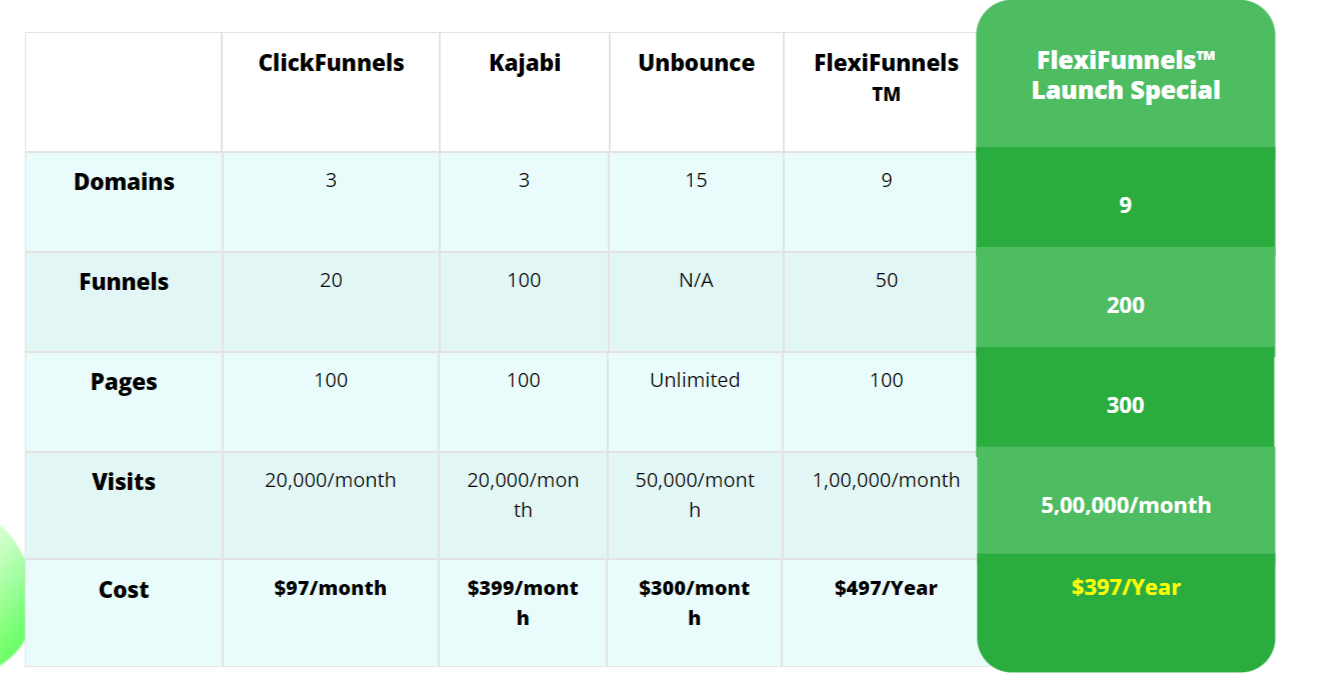1319x694 pixels.
Task: Click the $497/Year FlexiFunnels cost
Action: [886, 588]
